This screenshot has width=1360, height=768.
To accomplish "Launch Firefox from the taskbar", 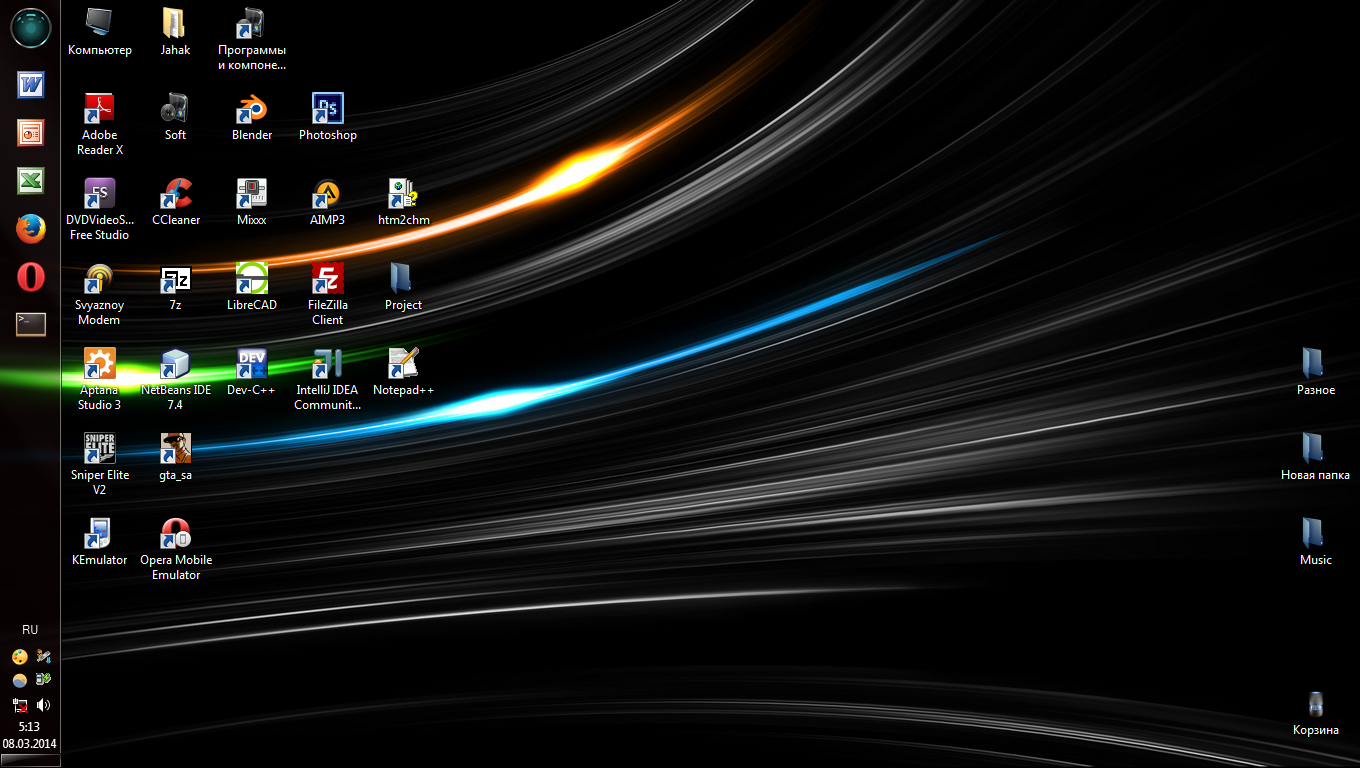I will click(x=30, y=229).
